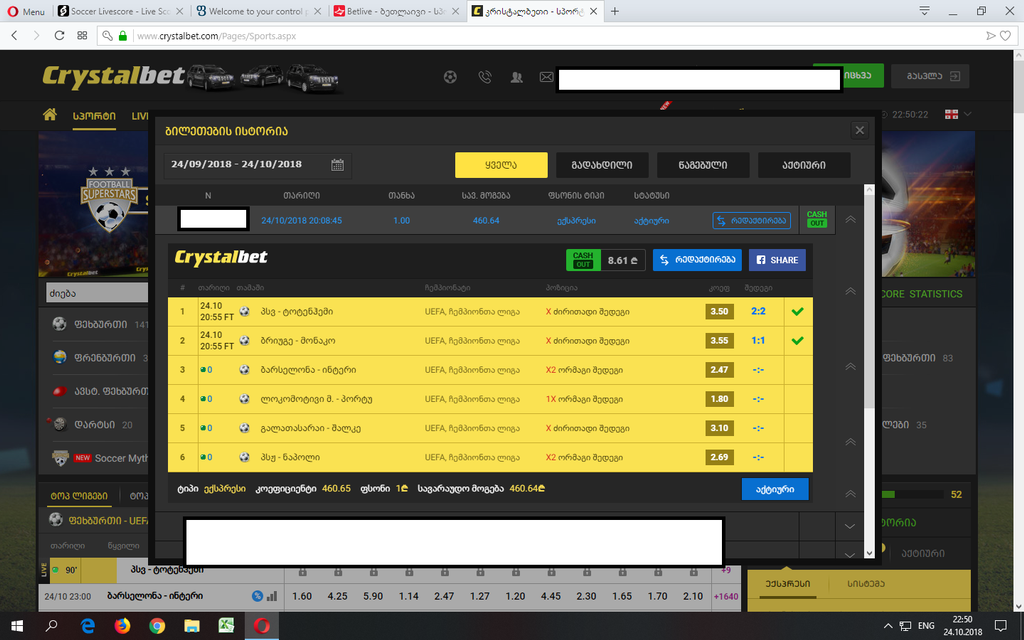This screenshot has height=640, width=1024.
Task: Select the 'გადახდილი' filter tab
Action: point(602,165)
